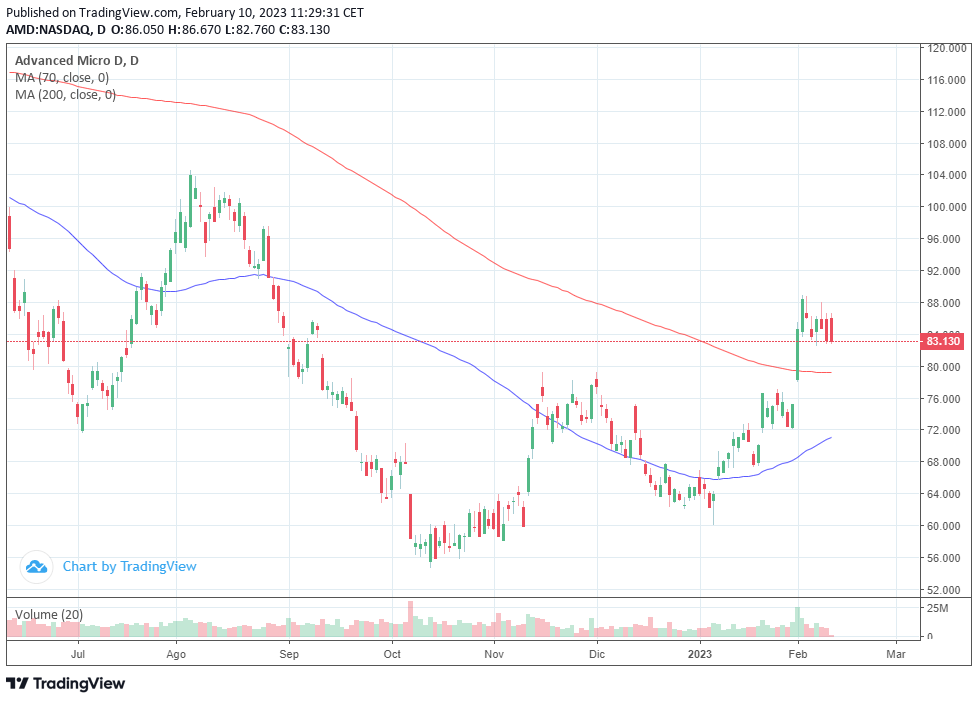Screen dimensions: 978x702
Task: Click the TradingView logo at bottom left
Action: (x=65, y=683)
